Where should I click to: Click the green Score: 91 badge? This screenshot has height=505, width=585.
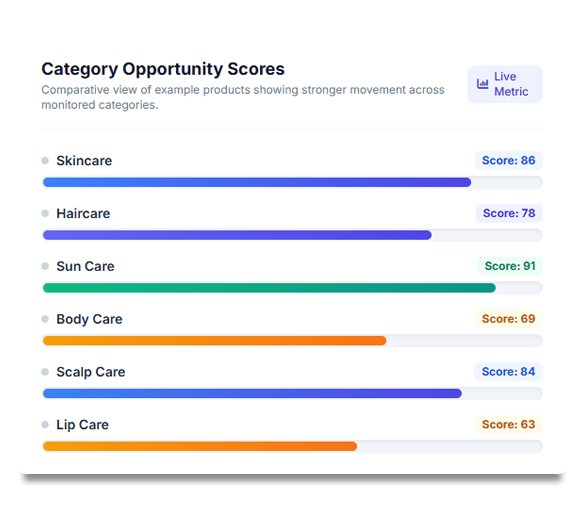pyautogui.click(x=510, y=266)
